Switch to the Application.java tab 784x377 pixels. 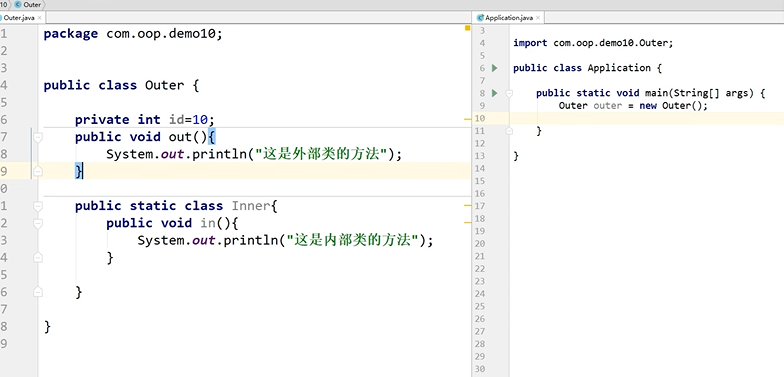point(508,18)
